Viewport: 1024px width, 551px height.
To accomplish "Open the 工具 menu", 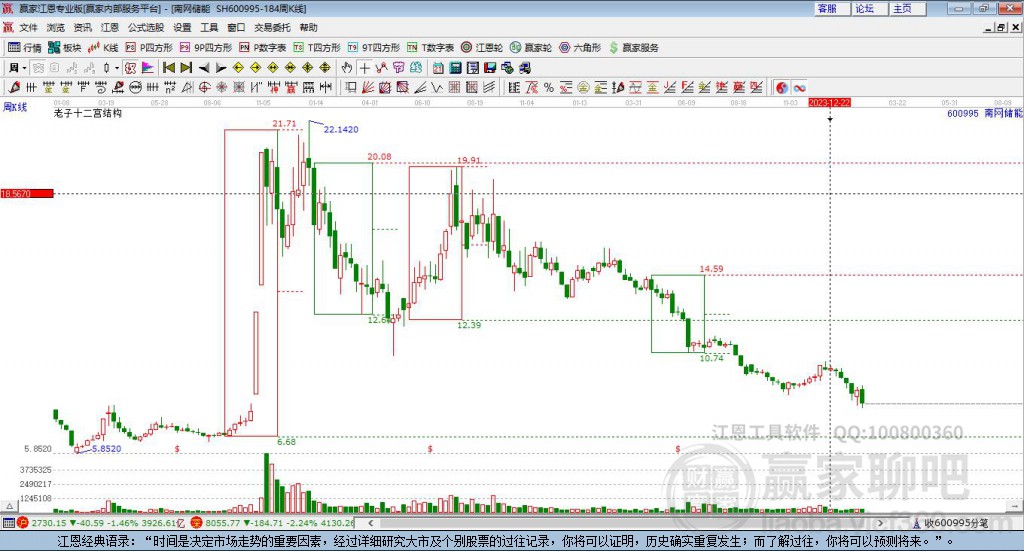I will (x=209, y=27).
